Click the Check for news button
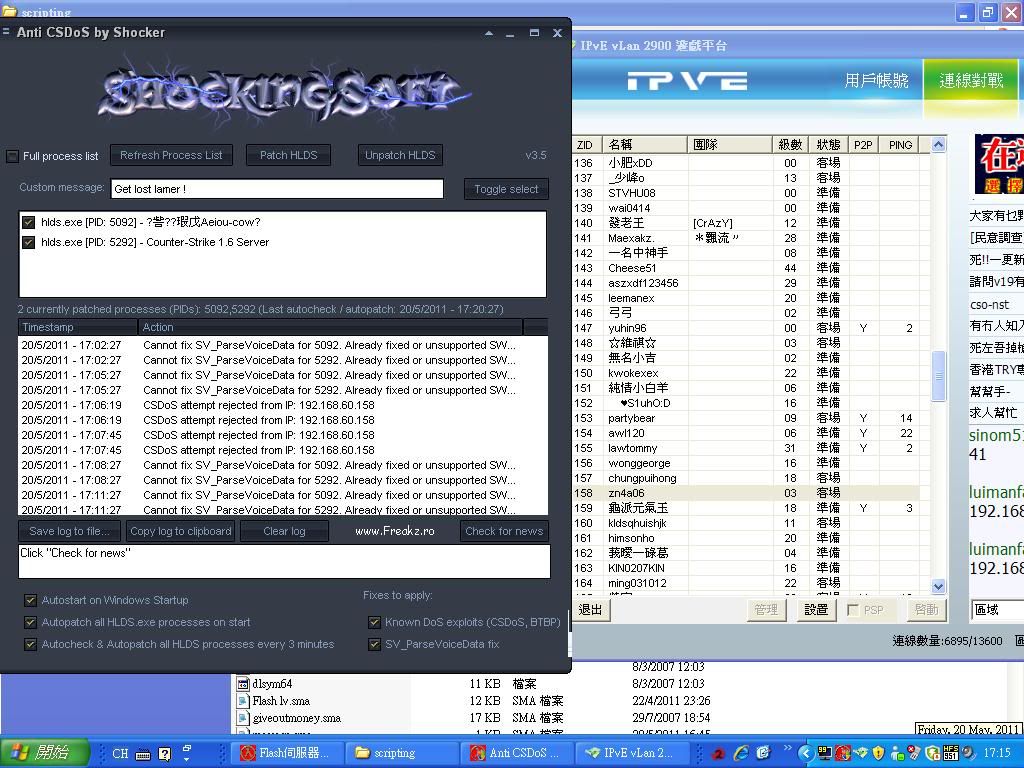The image size is (1024, 768). (x=504, y=531)
